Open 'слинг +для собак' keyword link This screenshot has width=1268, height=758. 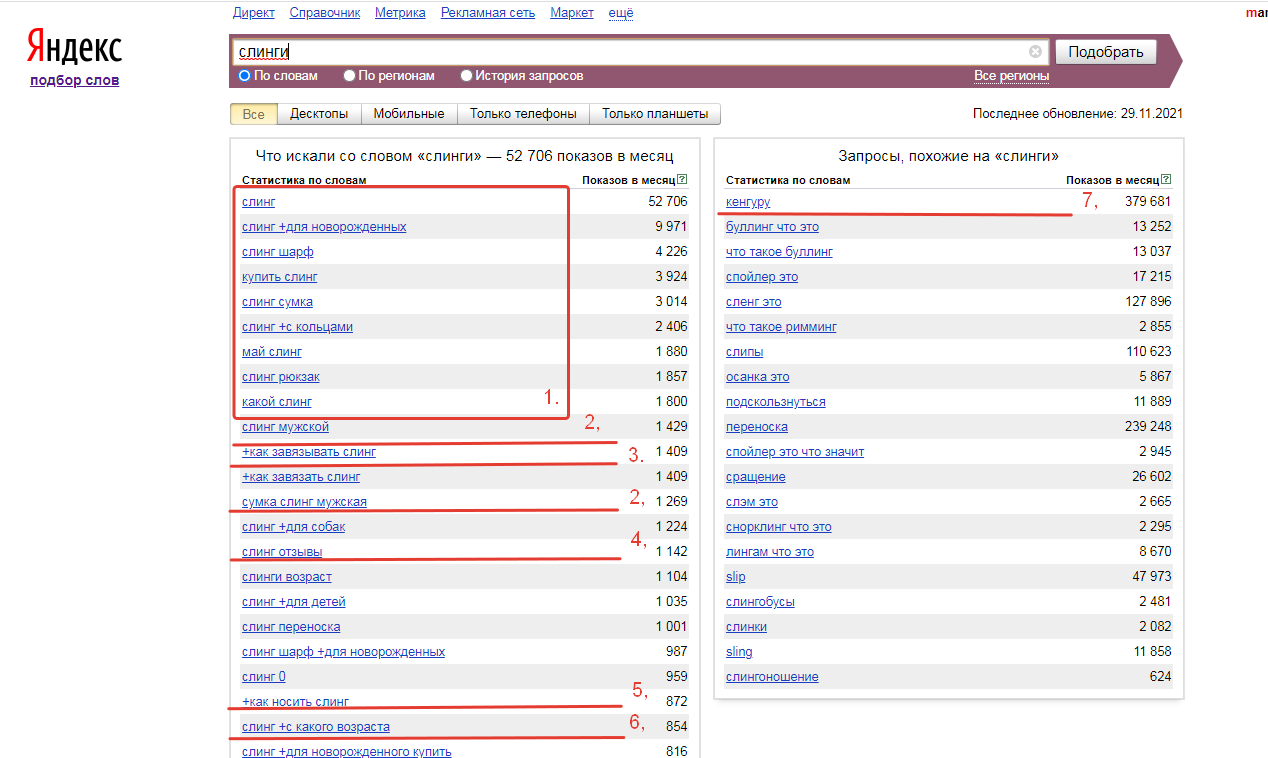pyautogui.click(x=293, y=527)
